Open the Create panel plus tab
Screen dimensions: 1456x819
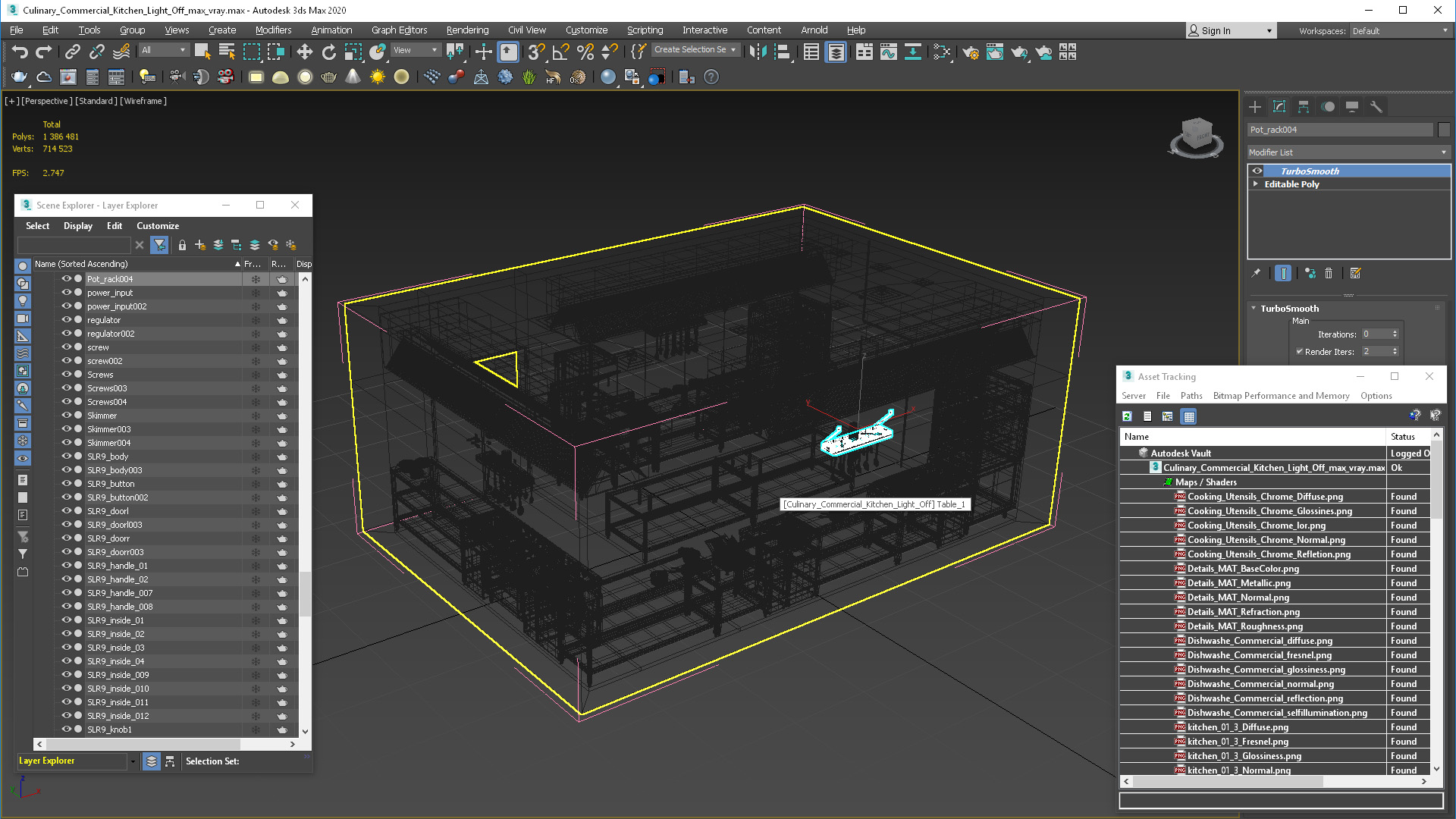coord(1255,107)
